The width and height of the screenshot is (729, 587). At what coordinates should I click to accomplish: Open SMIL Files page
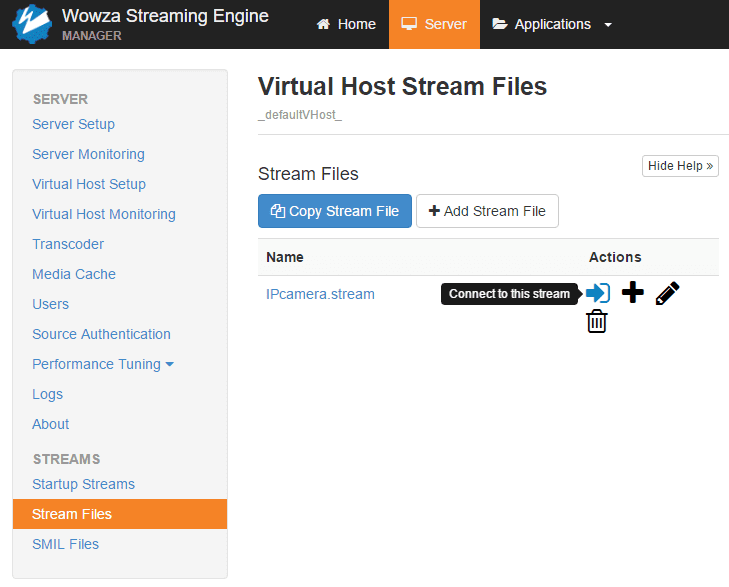(x=66, y=544)
